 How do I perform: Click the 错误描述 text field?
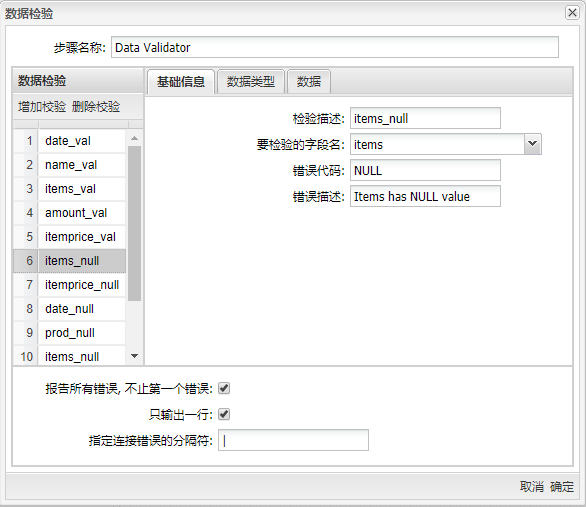(425, 196)
